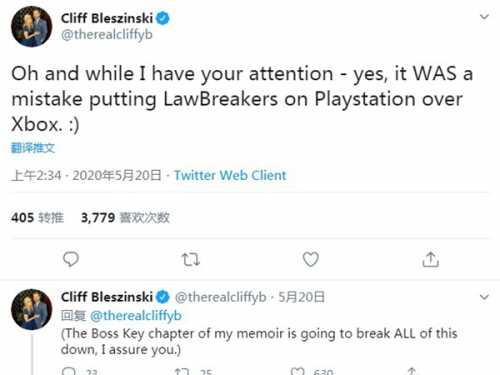This screenshot has height=375, width=500.
Task: Open the chevron menu on the main tweet
Action: click(x=484, y=16)
